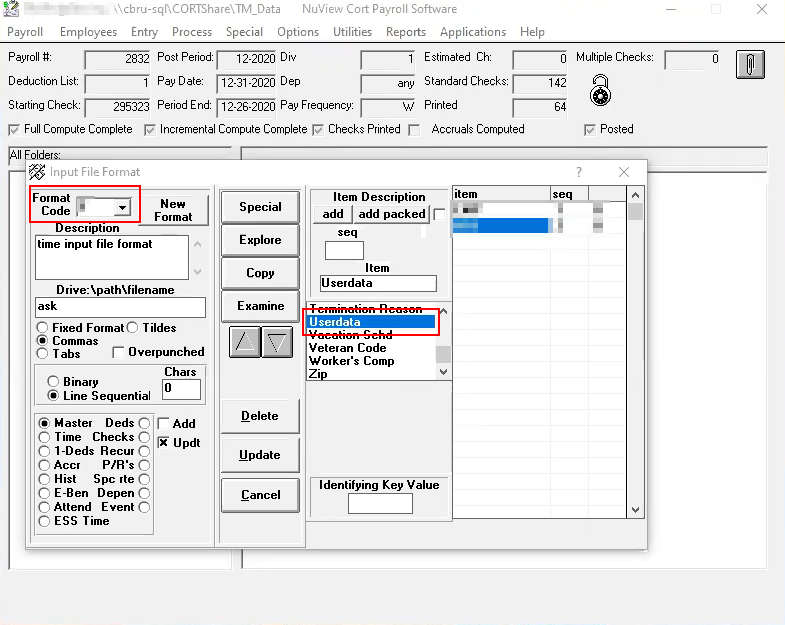
Task: Click the padlock icon
Action: click(x=600, y=90)
